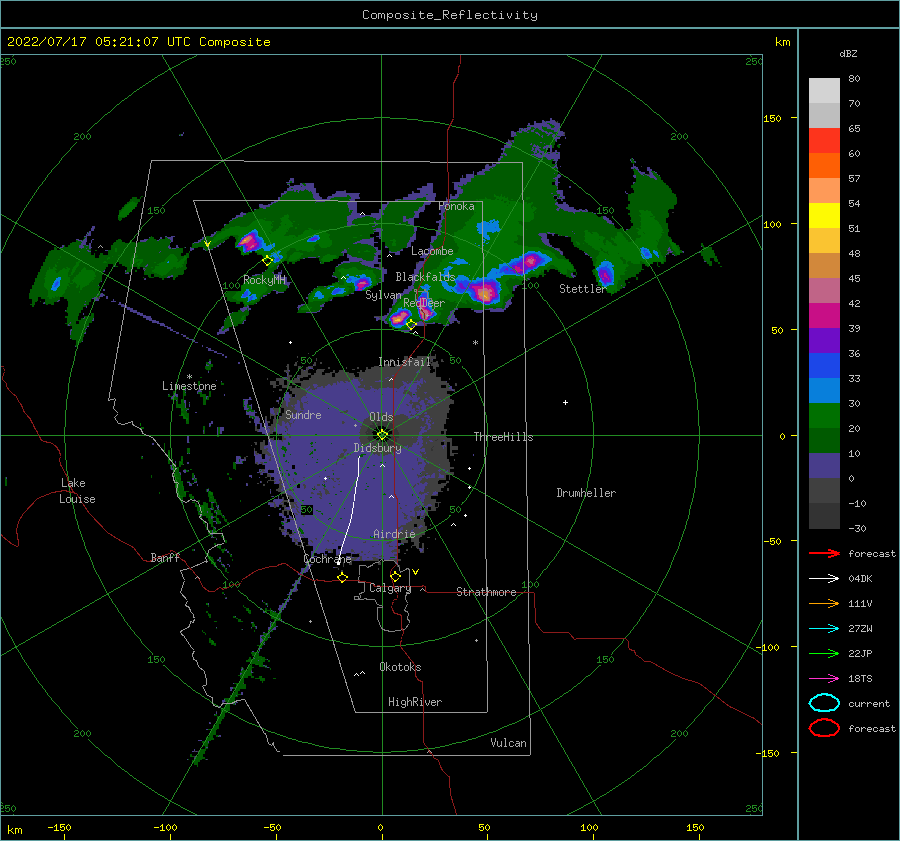
Task: Click the ThreeHills label
Action: click(503, 437)
